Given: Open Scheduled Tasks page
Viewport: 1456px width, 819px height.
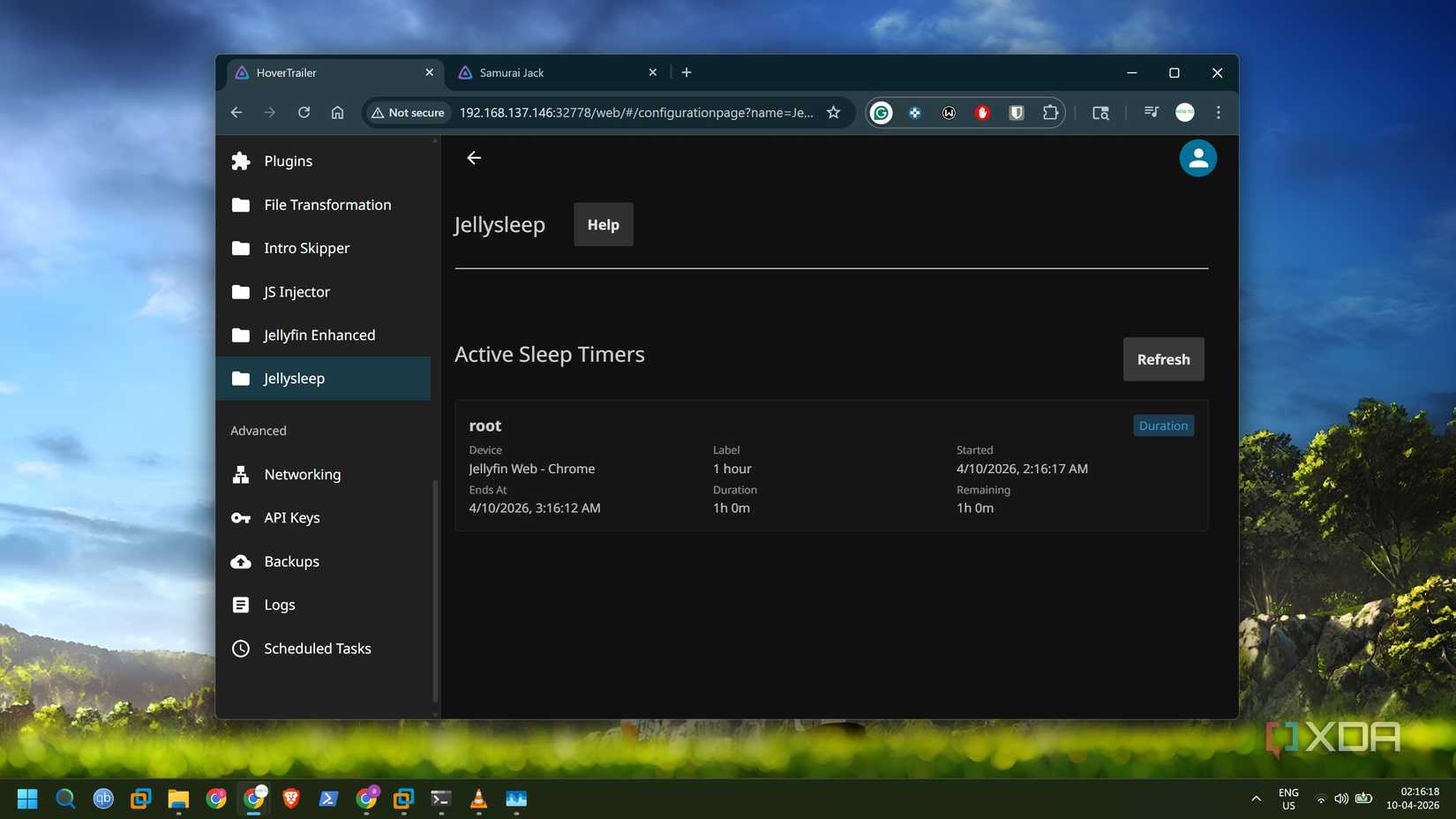Looking at the screenshot, I should click(323, 648).
